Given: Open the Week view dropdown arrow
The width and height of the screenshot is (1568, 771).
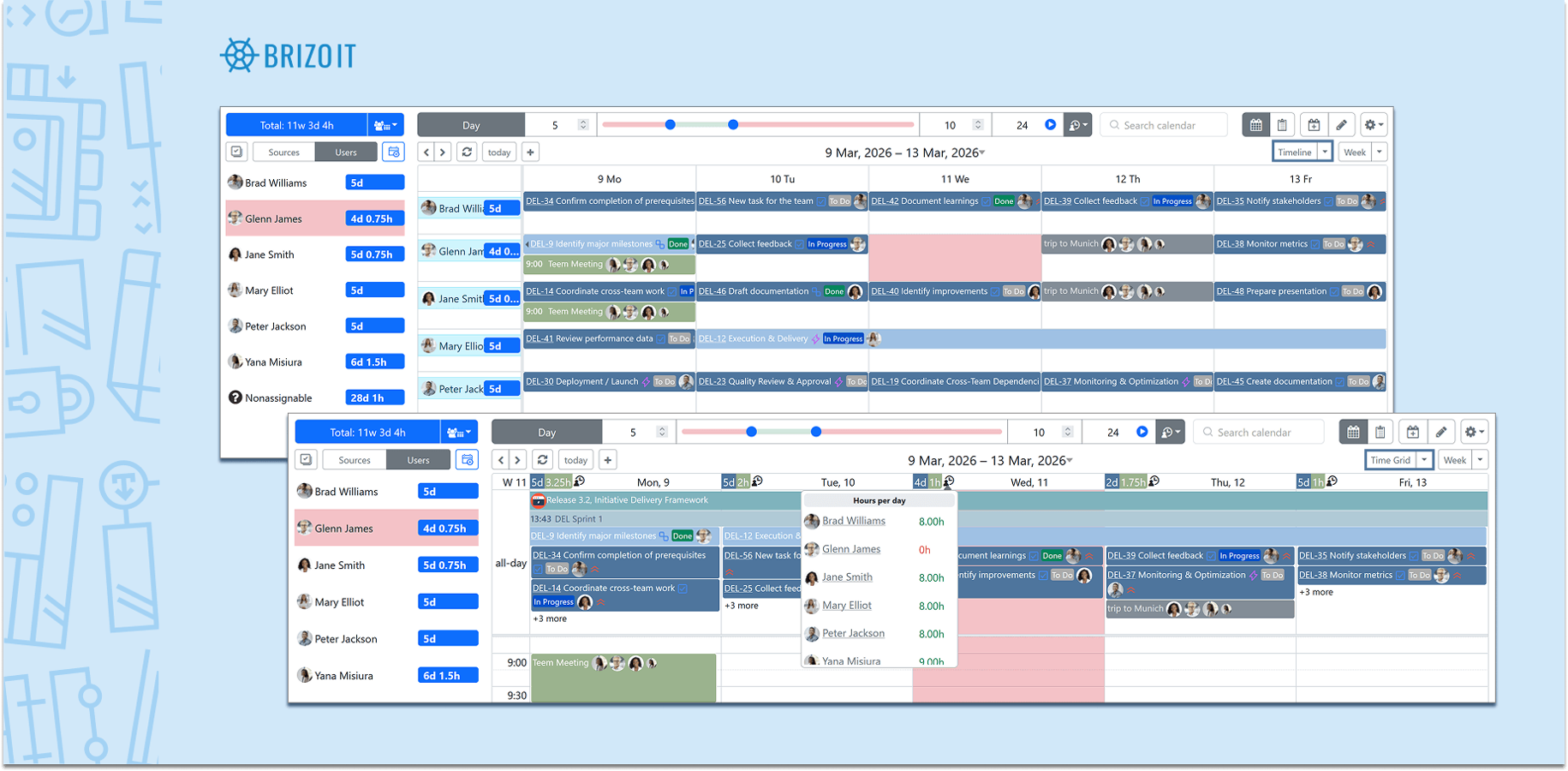Looking at the screenshot, I should [x=1380, y=152].
